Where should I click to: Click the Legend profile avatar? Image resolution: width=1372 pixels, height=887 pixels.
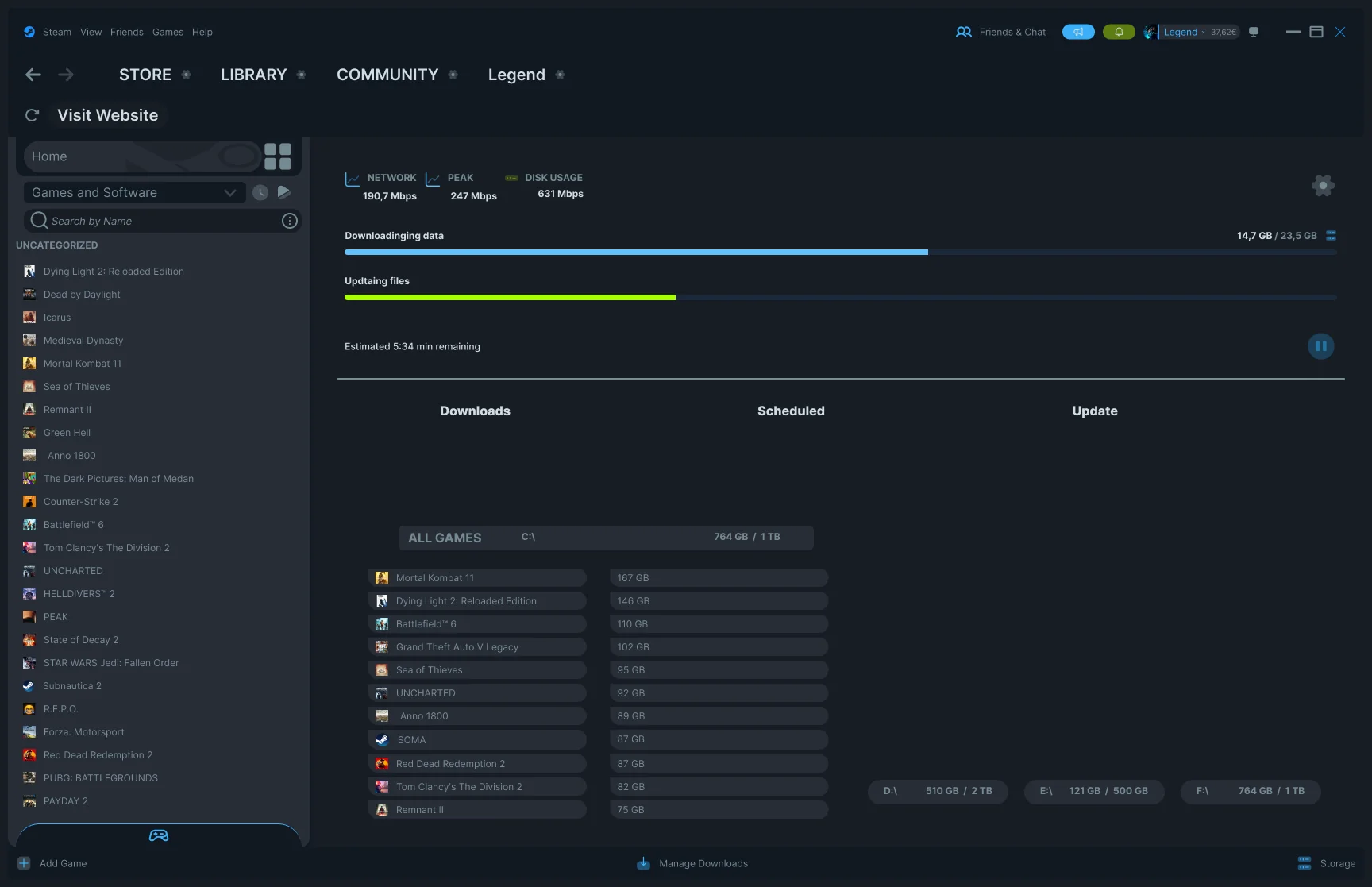click(x=1150, y=32)
